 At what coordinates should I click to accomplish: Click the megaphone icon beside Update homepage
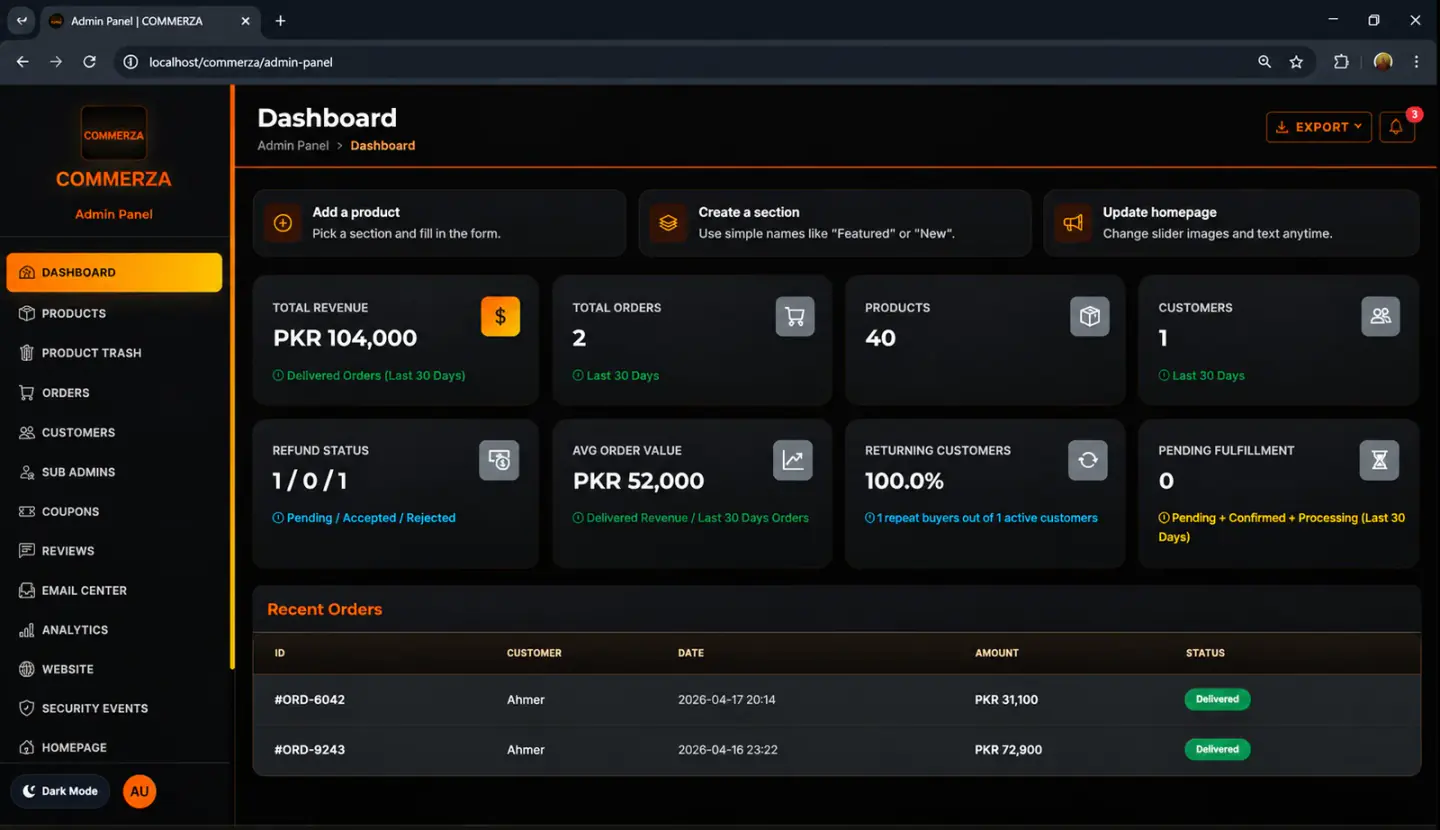point(1073,223)
